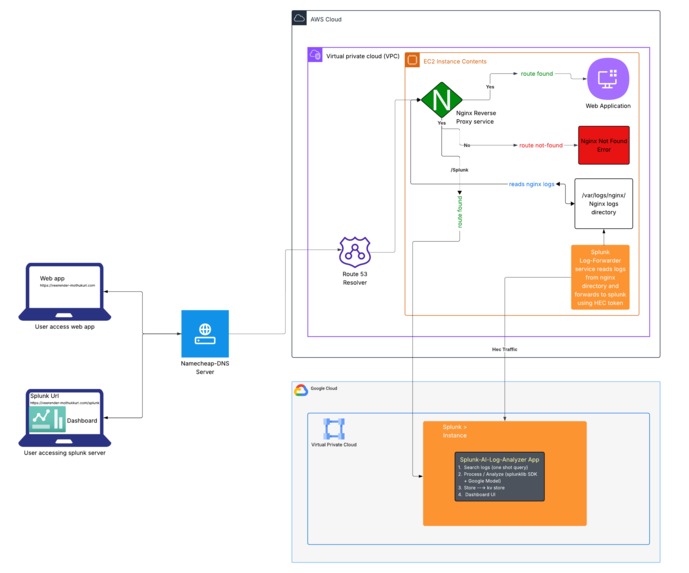
Task: Click the Splunk URL link on laptop screen
Action: pyautogui.click(x=65, y=403)
